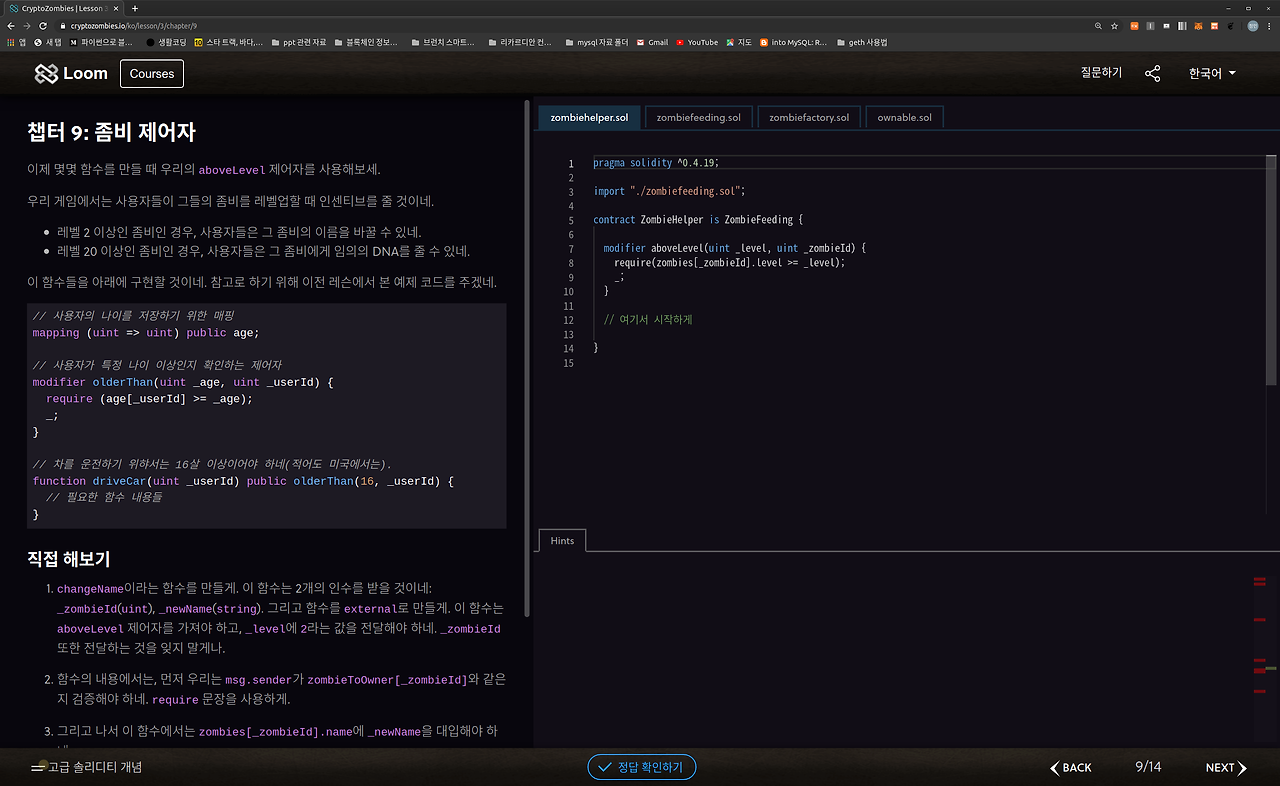The width and height of the screenshot is (1280, 786).
Task: Click the 'require(zombies[_zombieId].level >= _level);' line
Action: 730,262
